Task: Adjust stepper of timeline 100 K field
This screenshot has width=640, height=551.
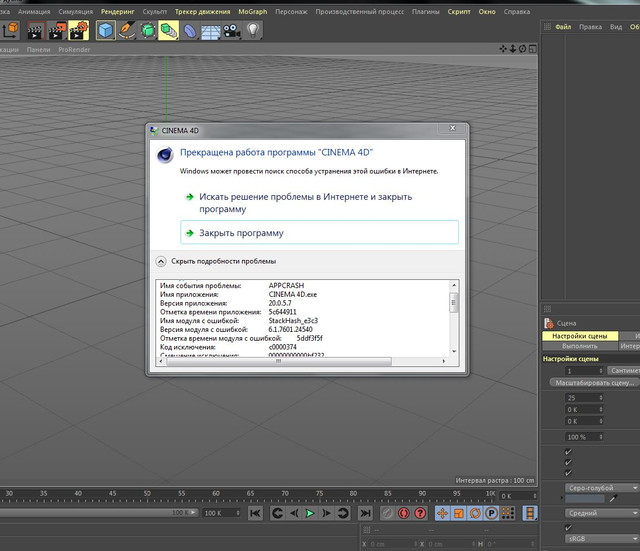Action: point(238,513)
